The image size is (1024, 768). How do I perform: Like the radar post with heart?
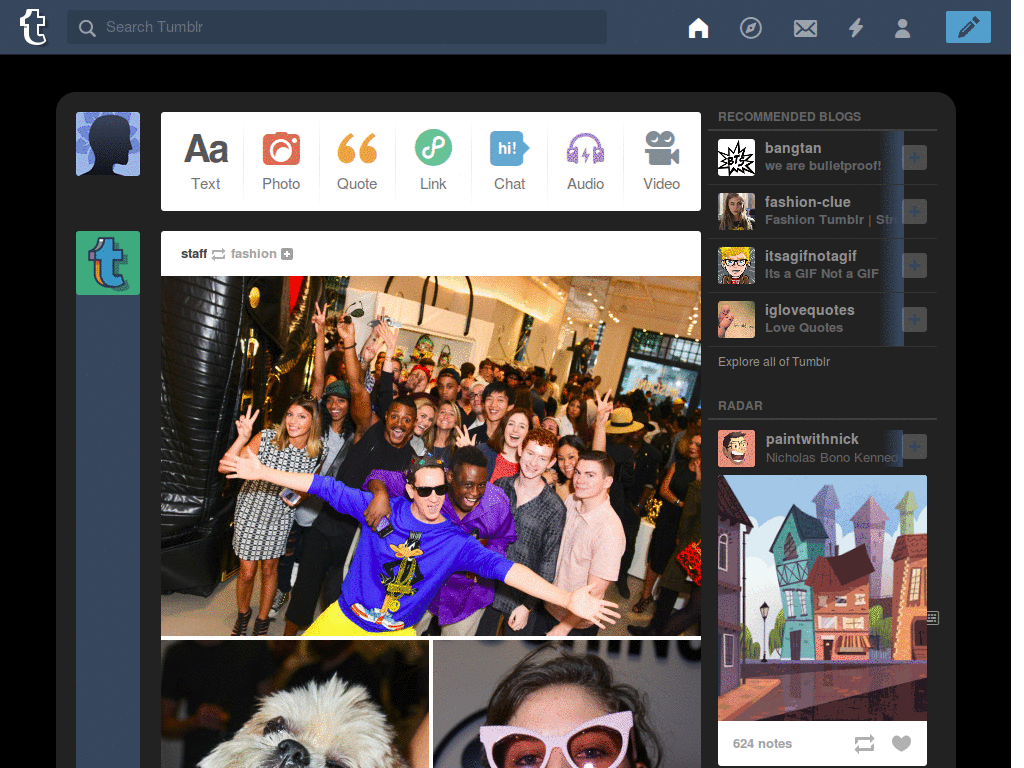click(x=901, y=743)
